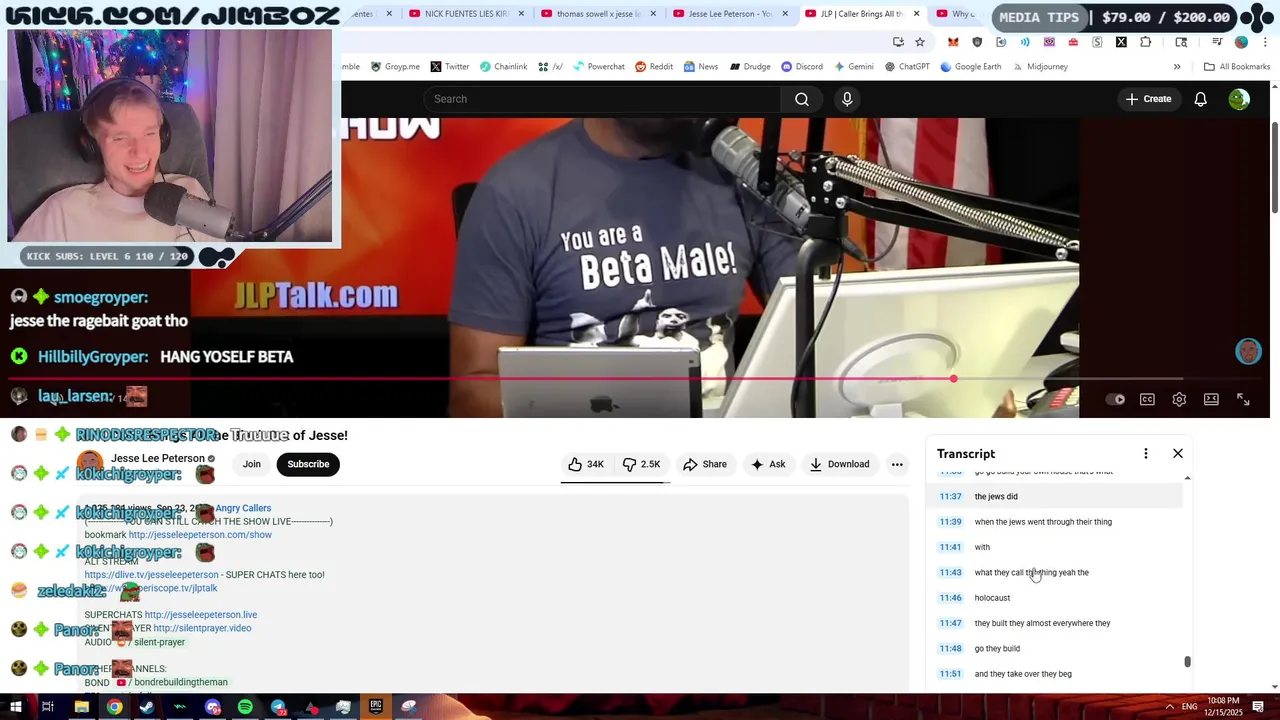This screenshot has height=720, width=1280.
Task: Click the Share button
Action: click(x=705, y=464)
